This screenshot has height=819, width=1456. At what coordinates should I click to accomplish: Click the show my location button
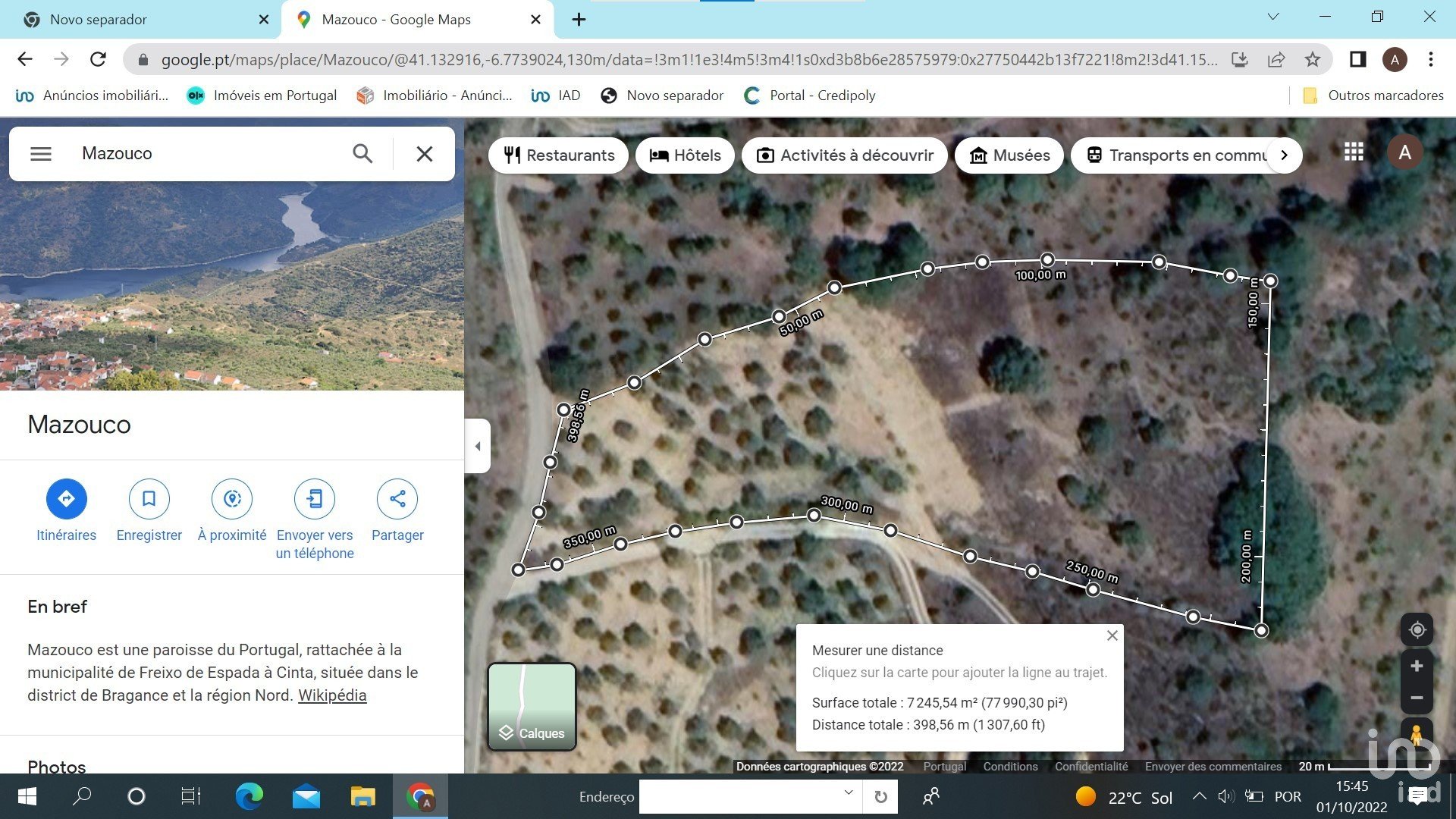click(x=1417, y=629)
